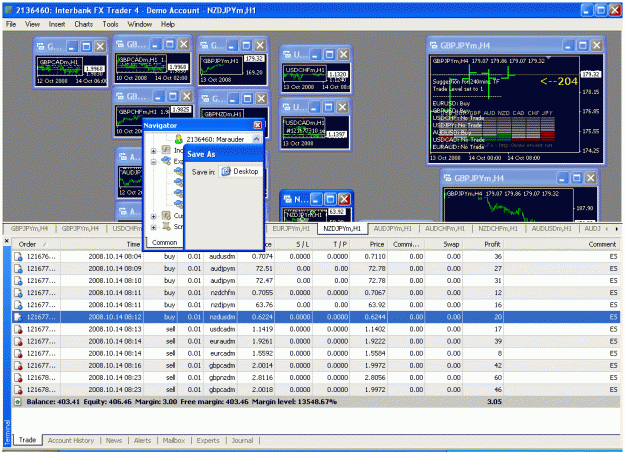The height and width of the screenshot is (452, 625).
Task: Open the Experts tab in Terminal
Action: [x=208, y=440]
